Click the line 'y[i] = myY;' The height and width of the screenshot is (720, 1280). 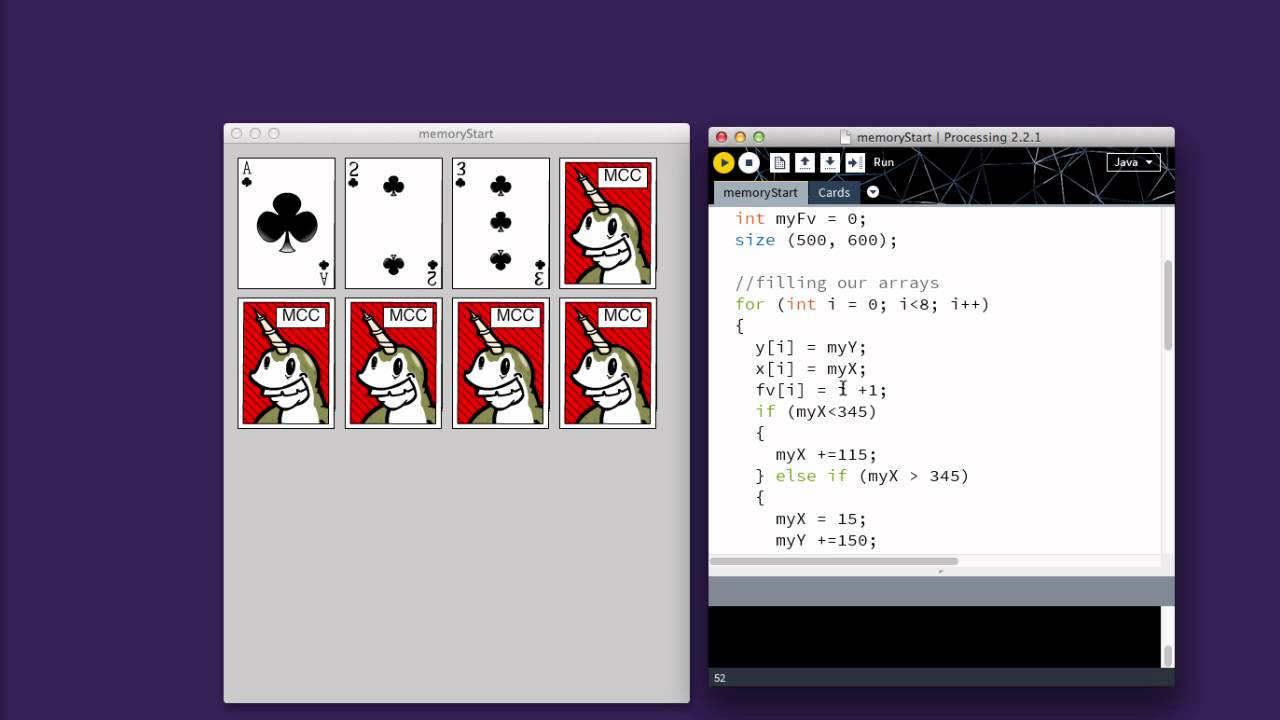[x=811, y=347]
